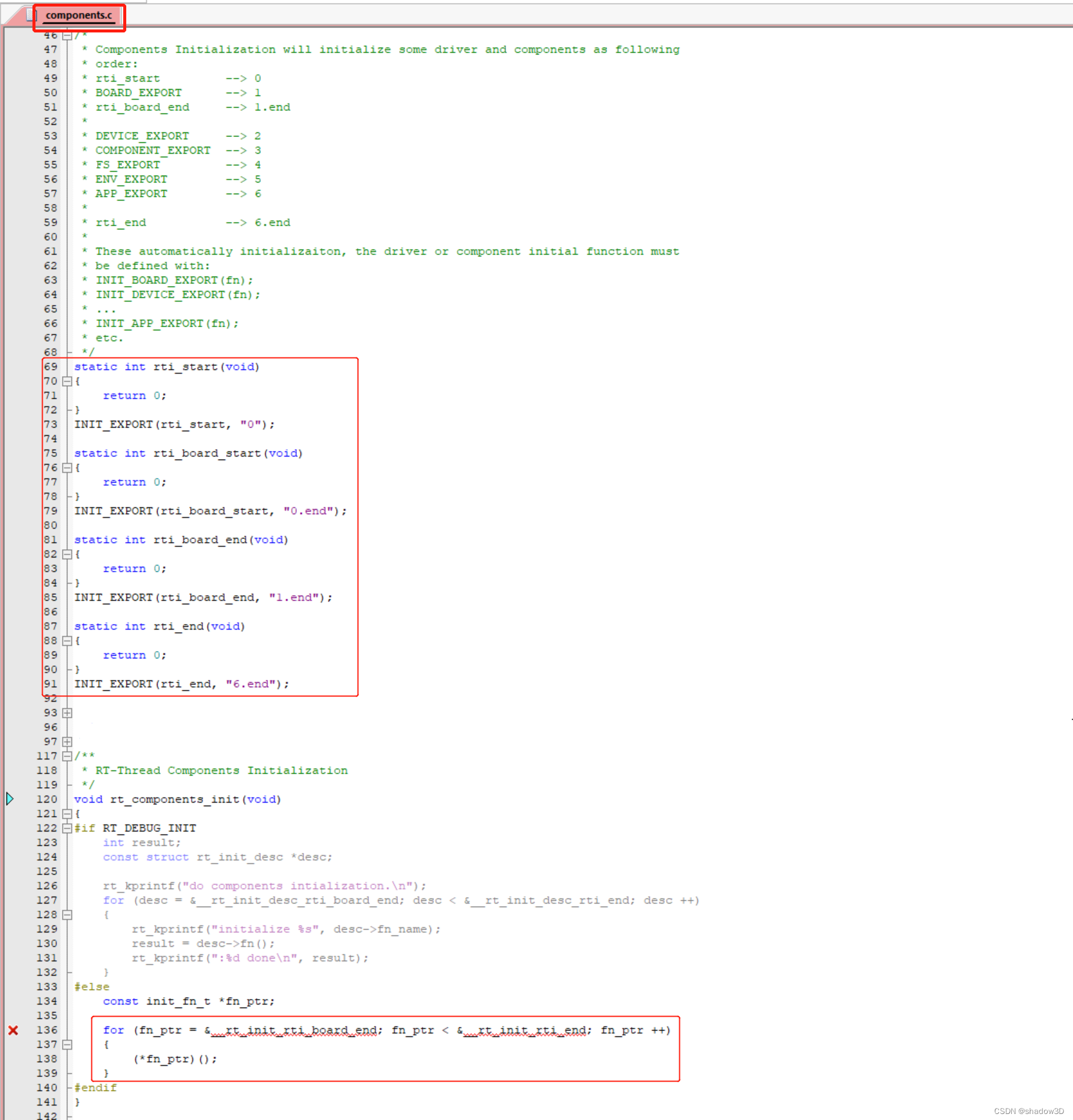The height and width of the screenshot is (1120, 1073).
Task: Click line number 136 in the gutter
Action: [47, 1030]
